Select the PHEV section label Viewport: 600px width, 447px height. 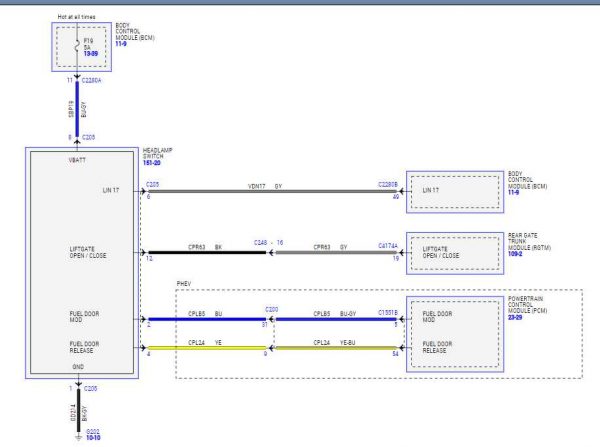click(x=184, y=284)
